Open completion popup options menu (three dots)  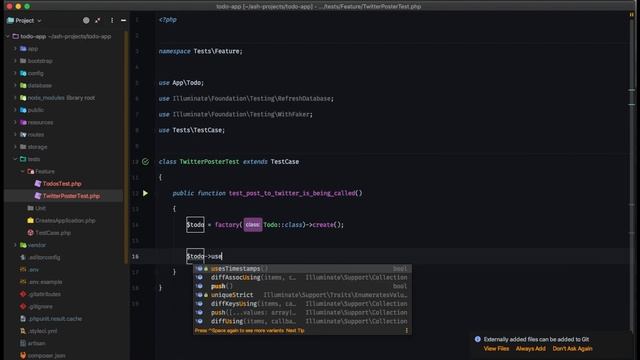[406, 331]
